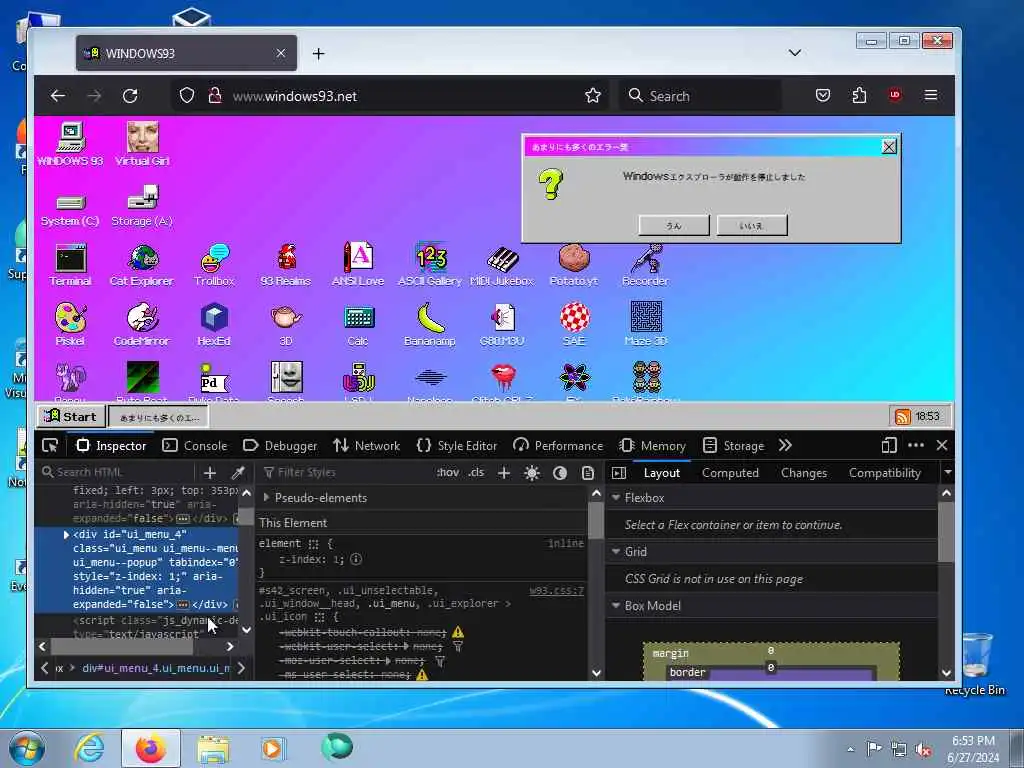Click the Windows93 Start button

(71, 417)
